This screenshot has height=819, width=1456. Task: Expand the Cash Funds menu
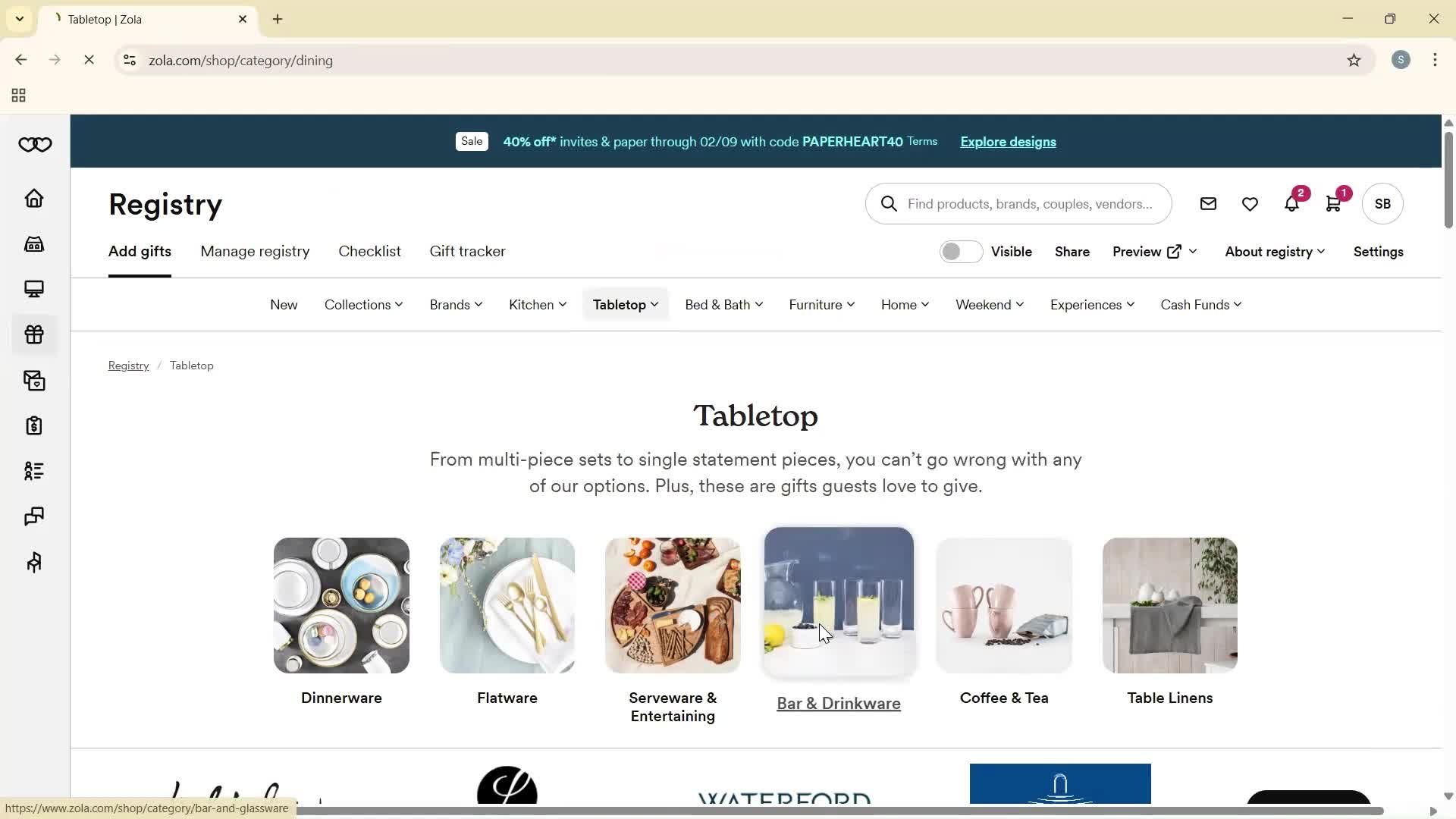click(x=1200, y=304)
